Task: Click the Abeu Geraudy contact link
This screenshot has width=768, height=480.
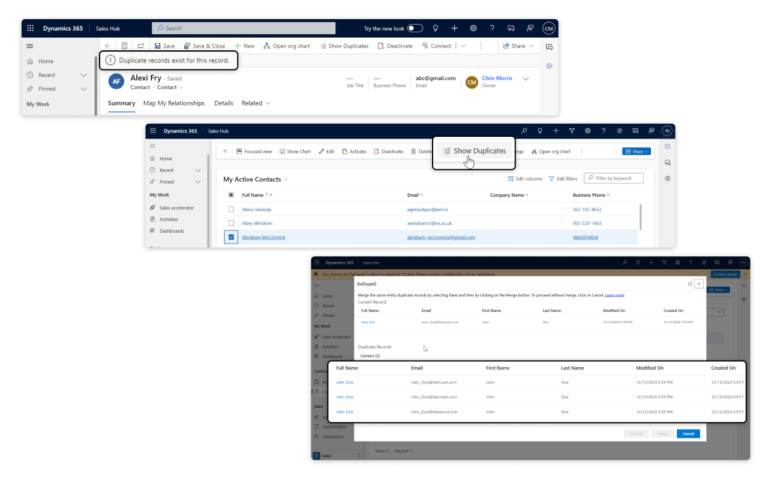Action: pos(257,209)
